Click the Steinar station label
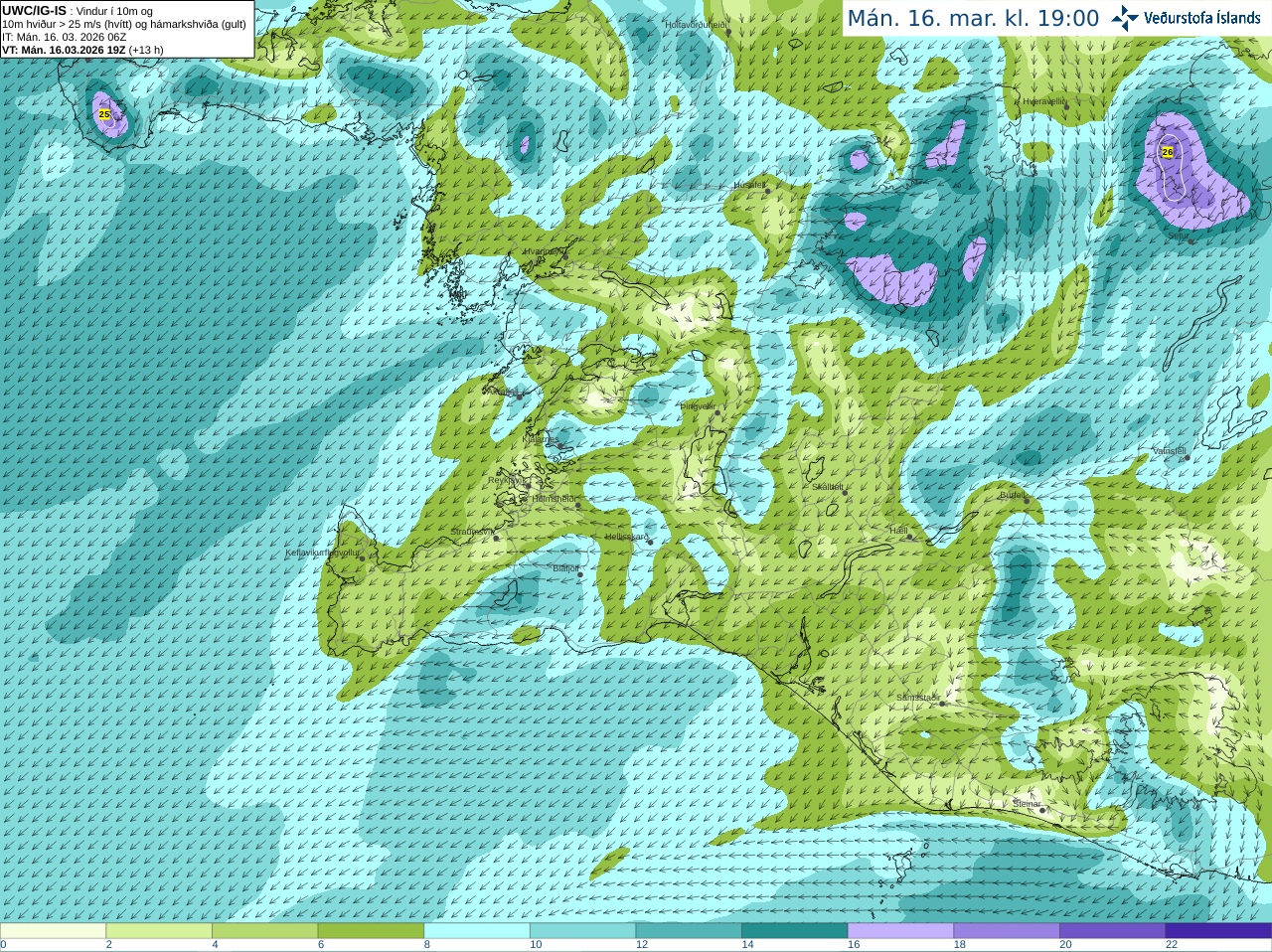Viewport: 1272px width, 952px height. [x=1027, y=804]
